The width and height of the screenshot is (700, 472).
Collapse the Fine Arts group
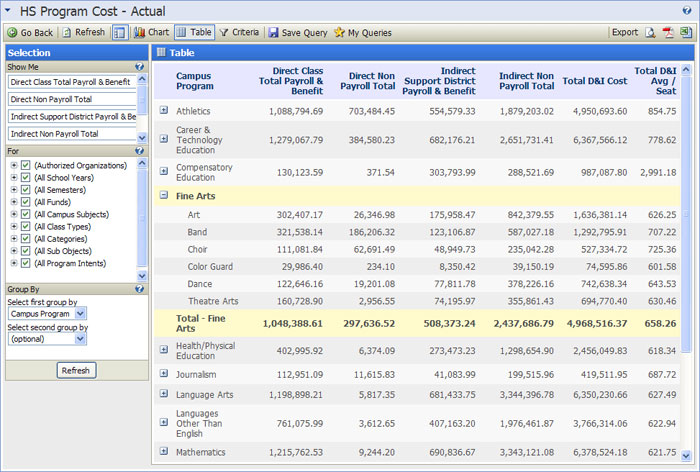tap(164, 195)
